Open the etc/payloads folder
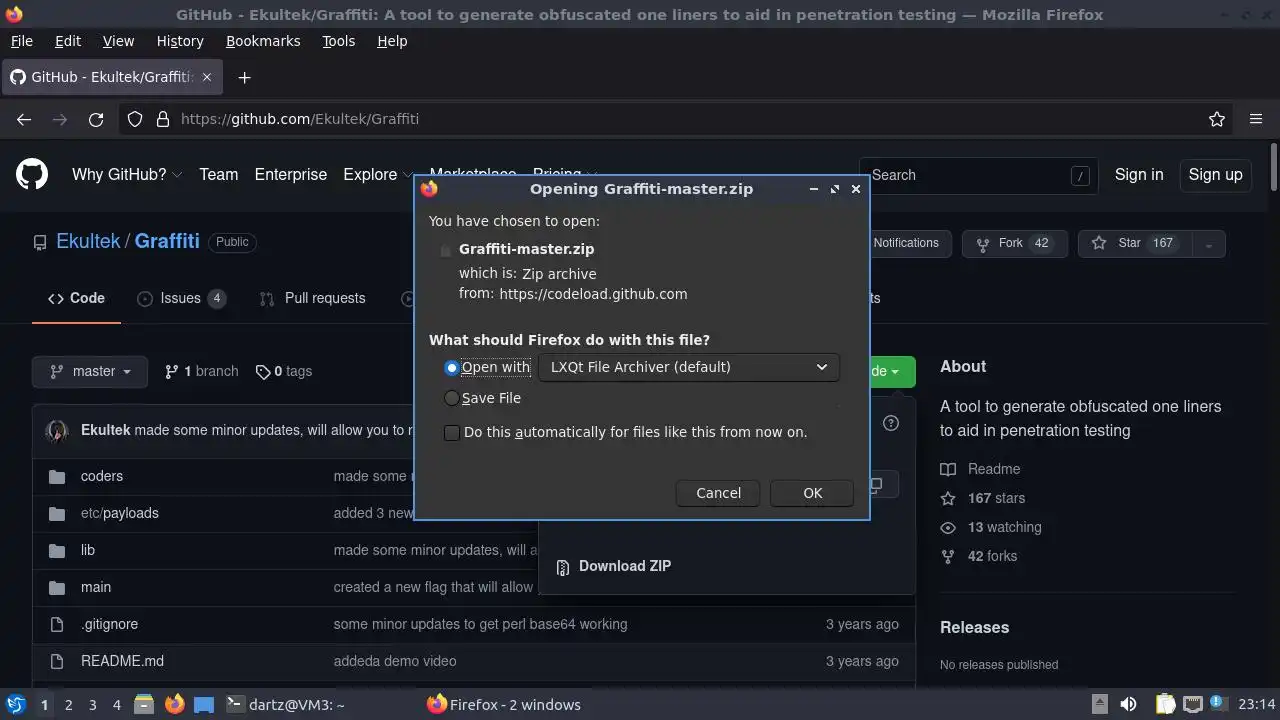The width and height of the screenshot is (1280, 720). point(120,513)
